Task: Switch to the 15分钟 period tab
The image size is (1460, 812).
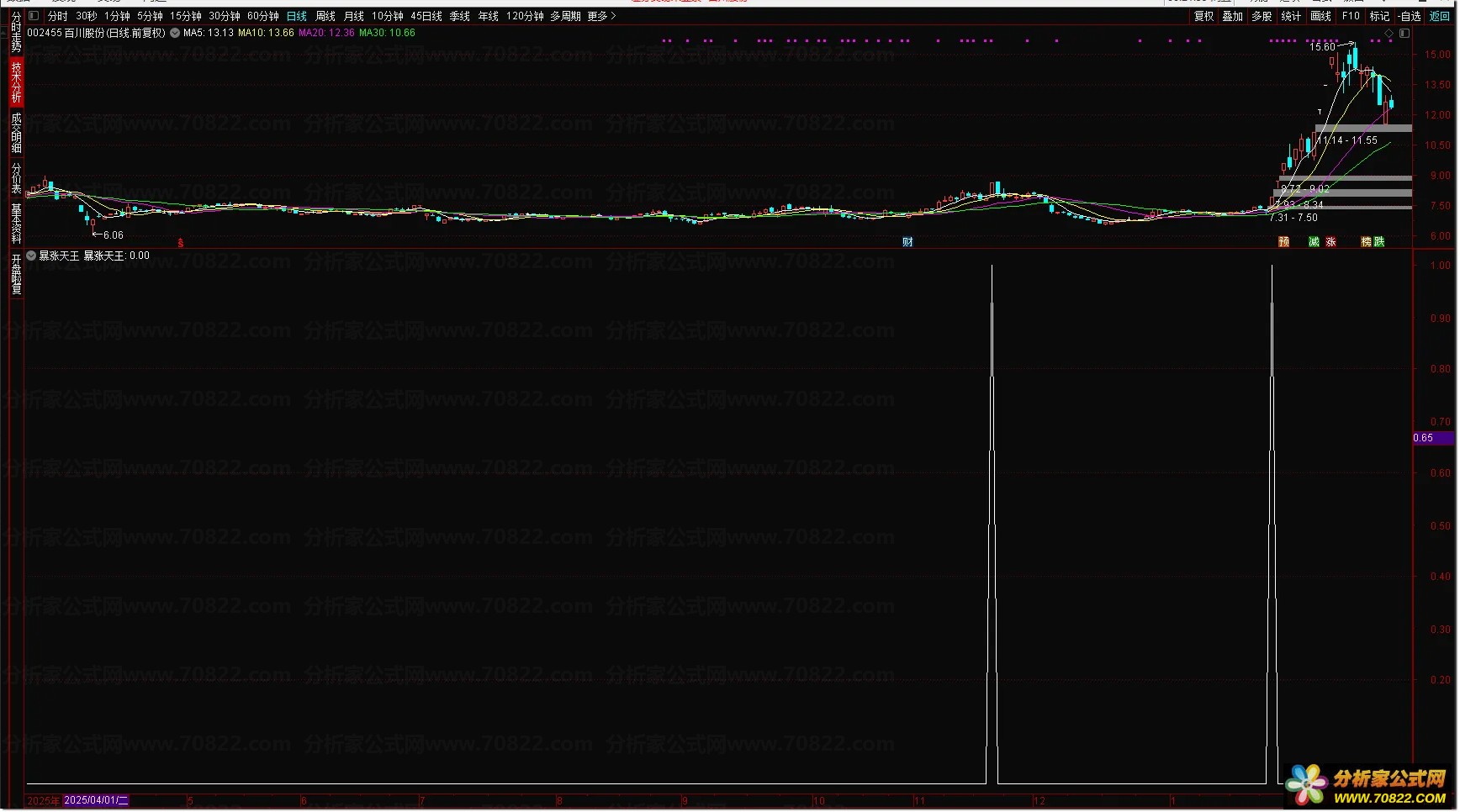Action: coord(186,16)
